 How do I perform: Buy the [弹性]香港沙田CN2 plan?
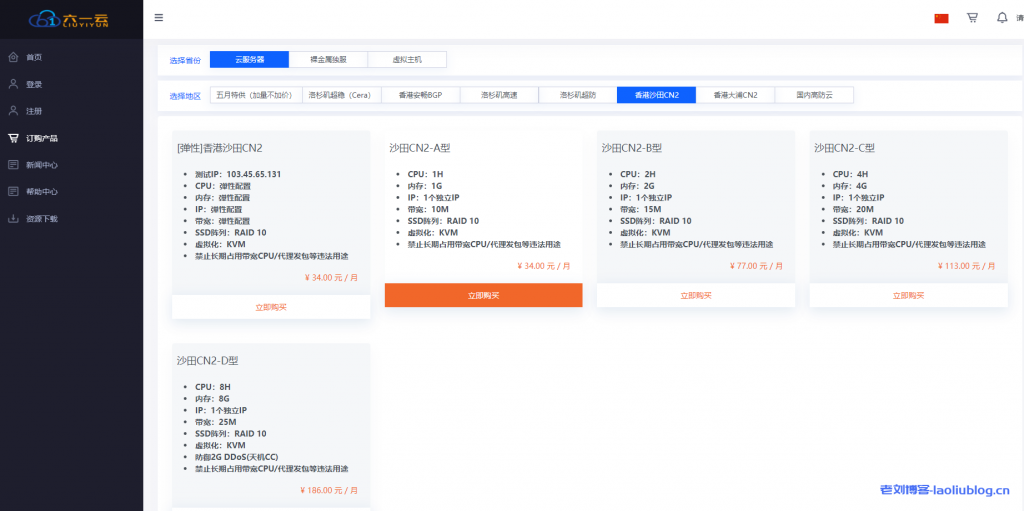point(271,306)
